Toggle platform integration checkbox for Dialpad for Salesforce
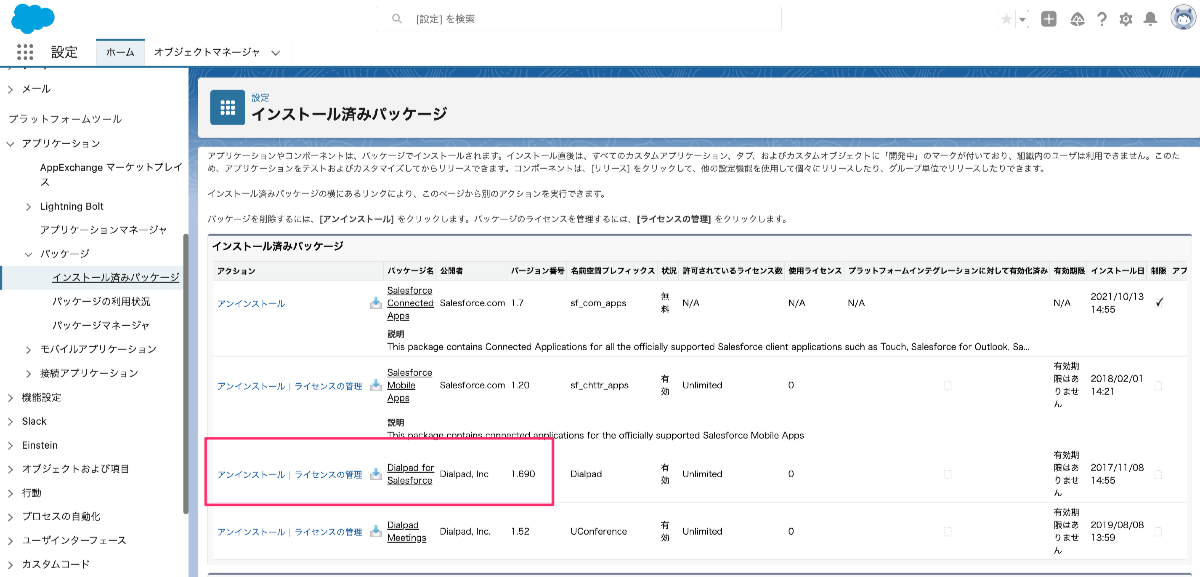Viewport: 1200px width, 577px height. click(x=947, y=474)
